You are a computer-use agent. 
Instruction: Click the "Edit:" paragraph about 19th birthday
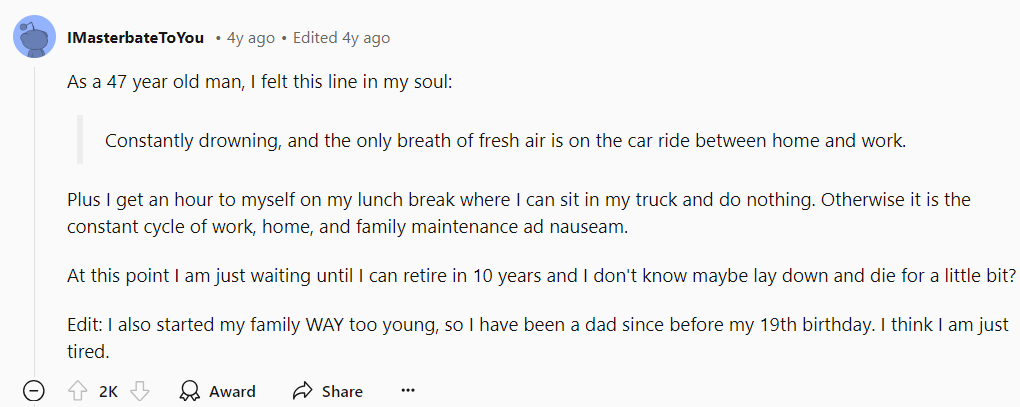[538, 337]
